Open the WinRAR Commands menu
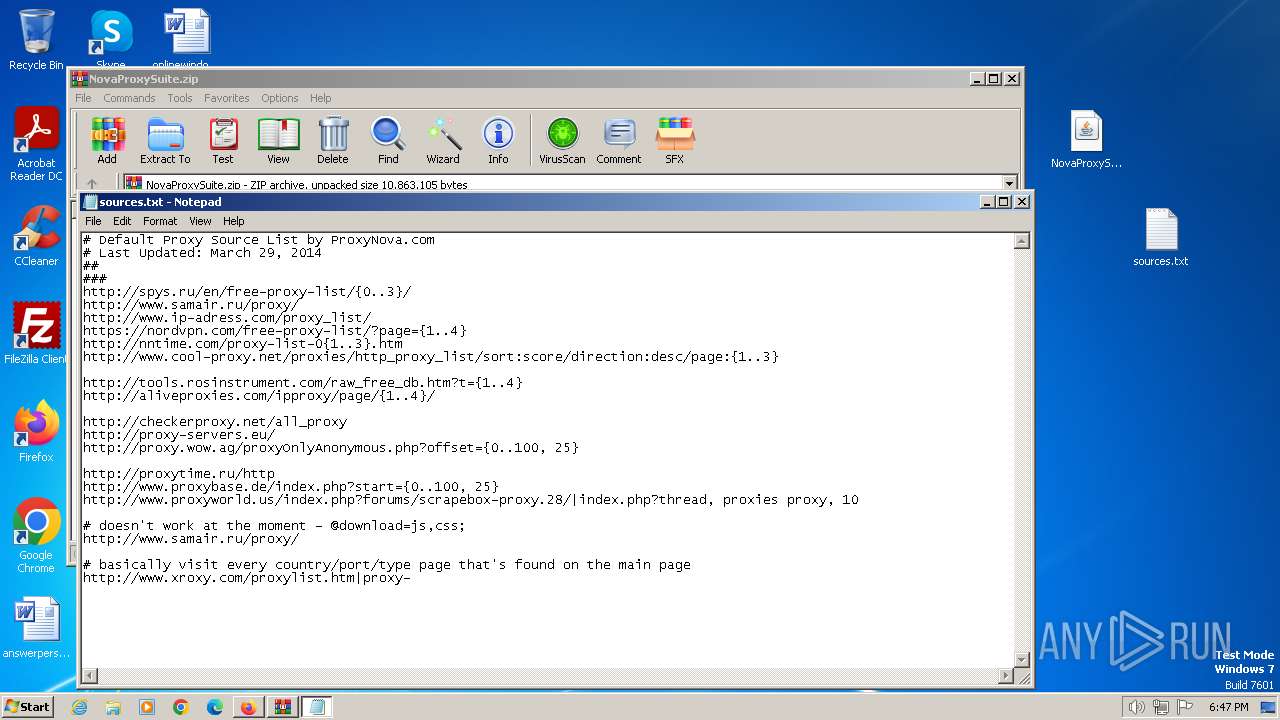The width and height of the screenshot is (1280, 720). coord(129,98)
